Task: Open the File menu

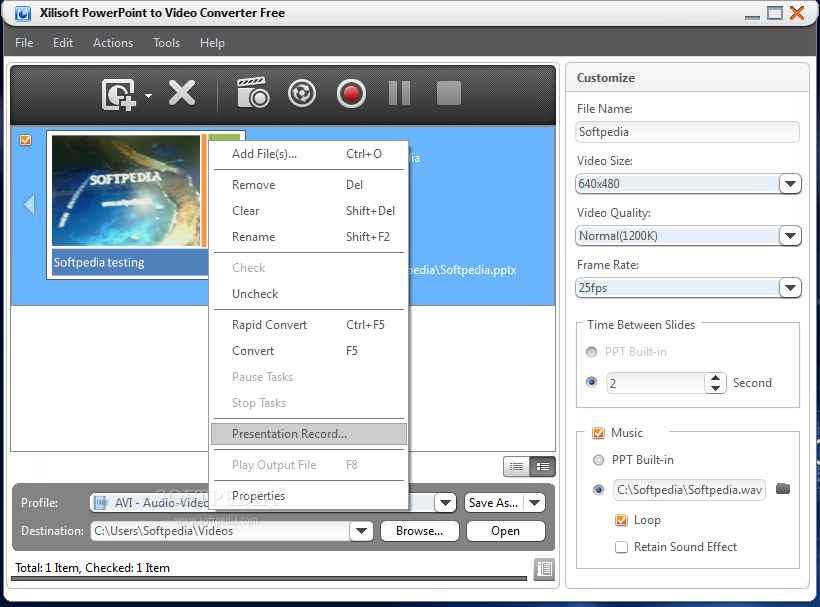Action: click(24, 43)
